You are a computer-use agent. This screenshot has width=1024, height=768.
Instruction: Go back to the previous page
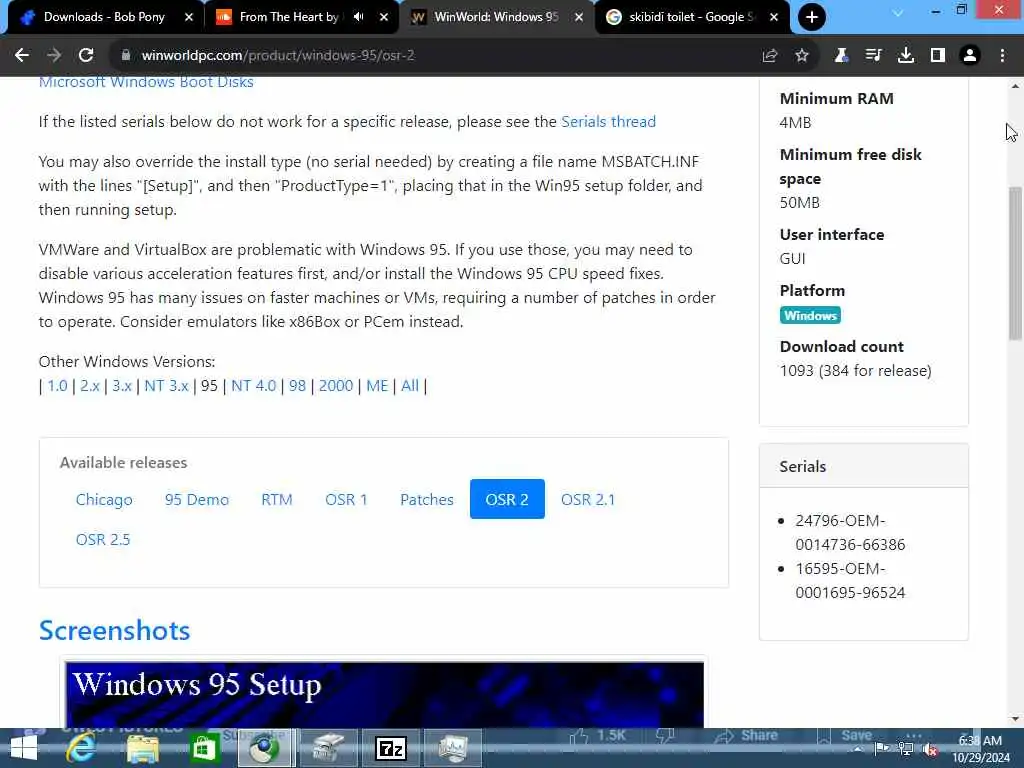coord(22,56)
